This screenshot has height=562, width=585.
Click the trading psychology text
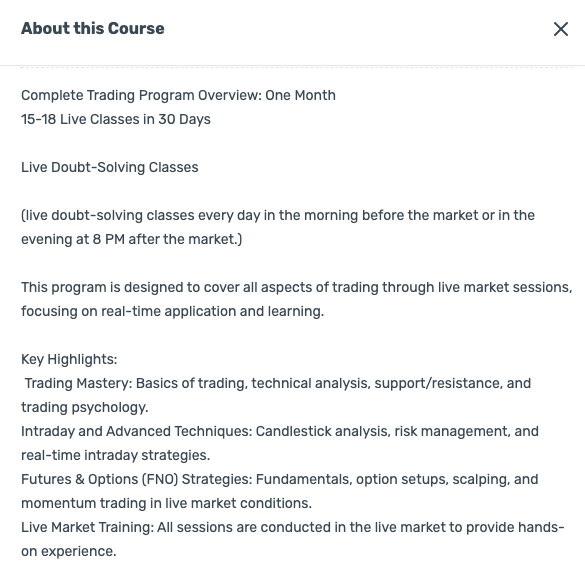tap(85, 407)
